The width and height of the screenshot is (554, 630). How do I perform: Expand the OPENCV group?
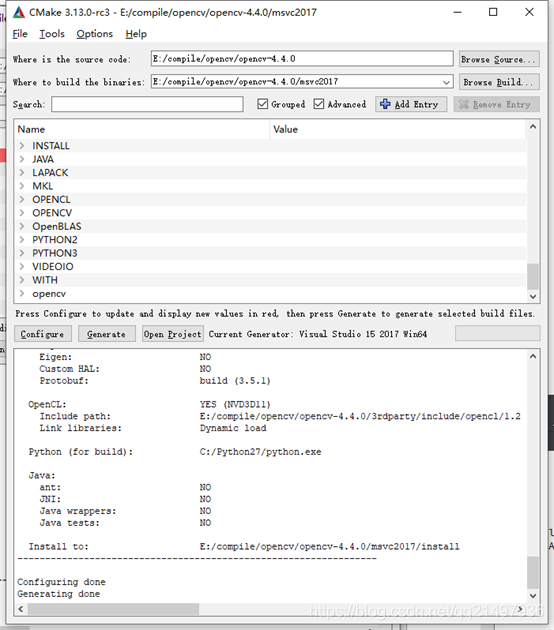coord(22,213)
